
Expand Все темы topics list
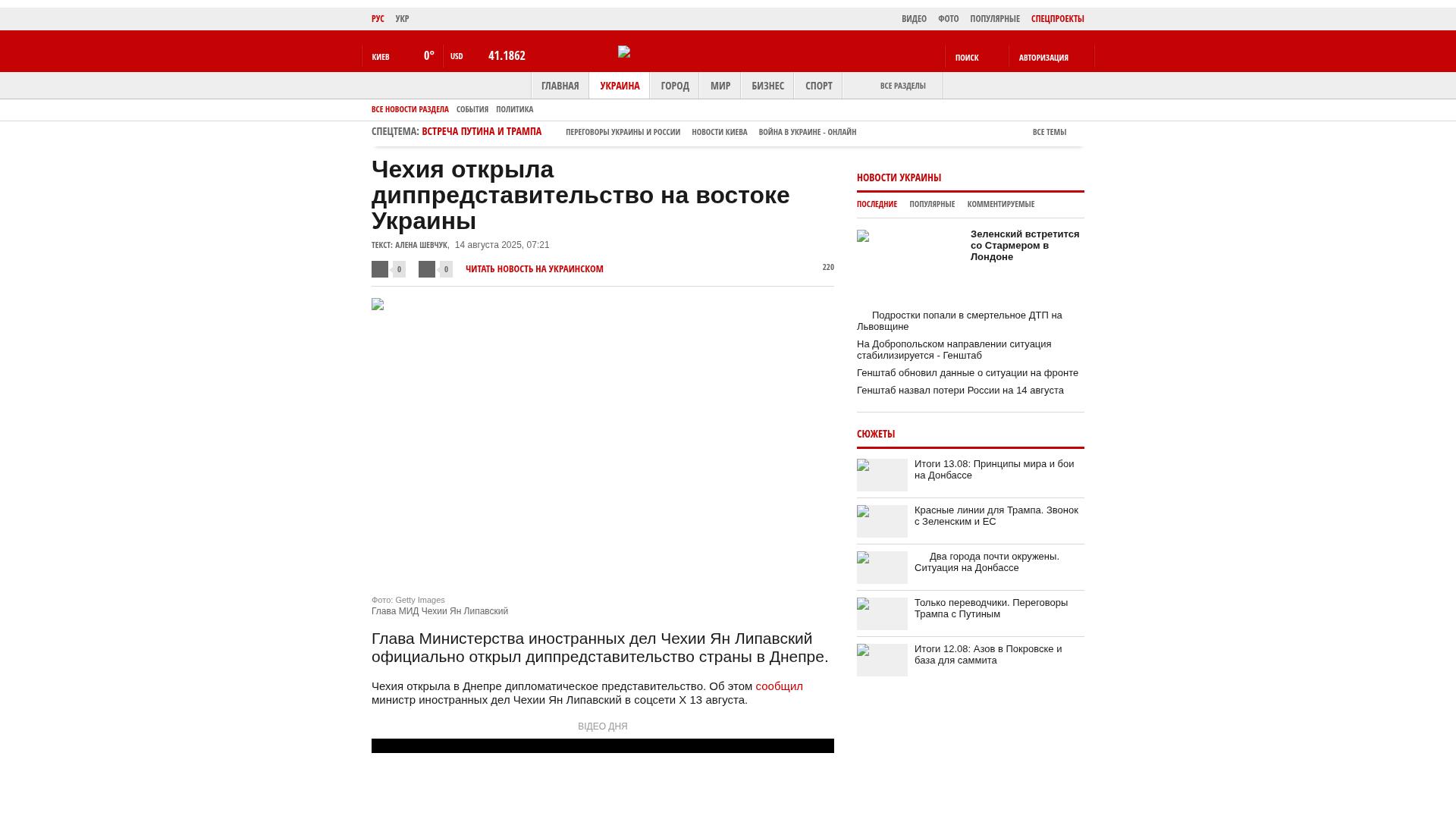(1050, 132)
